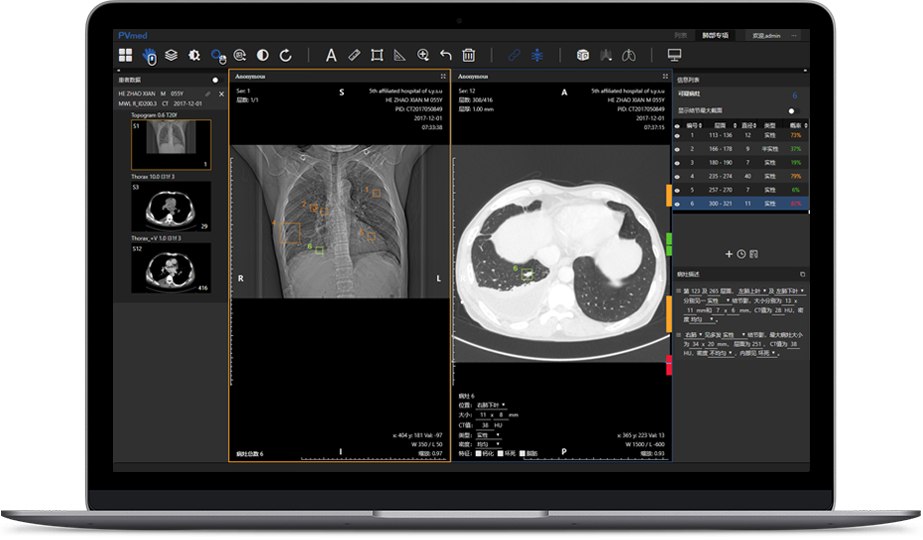Select the magnifying glass plus tool
The height and width of the screenshot is (540, 923).
coord(423,55)
